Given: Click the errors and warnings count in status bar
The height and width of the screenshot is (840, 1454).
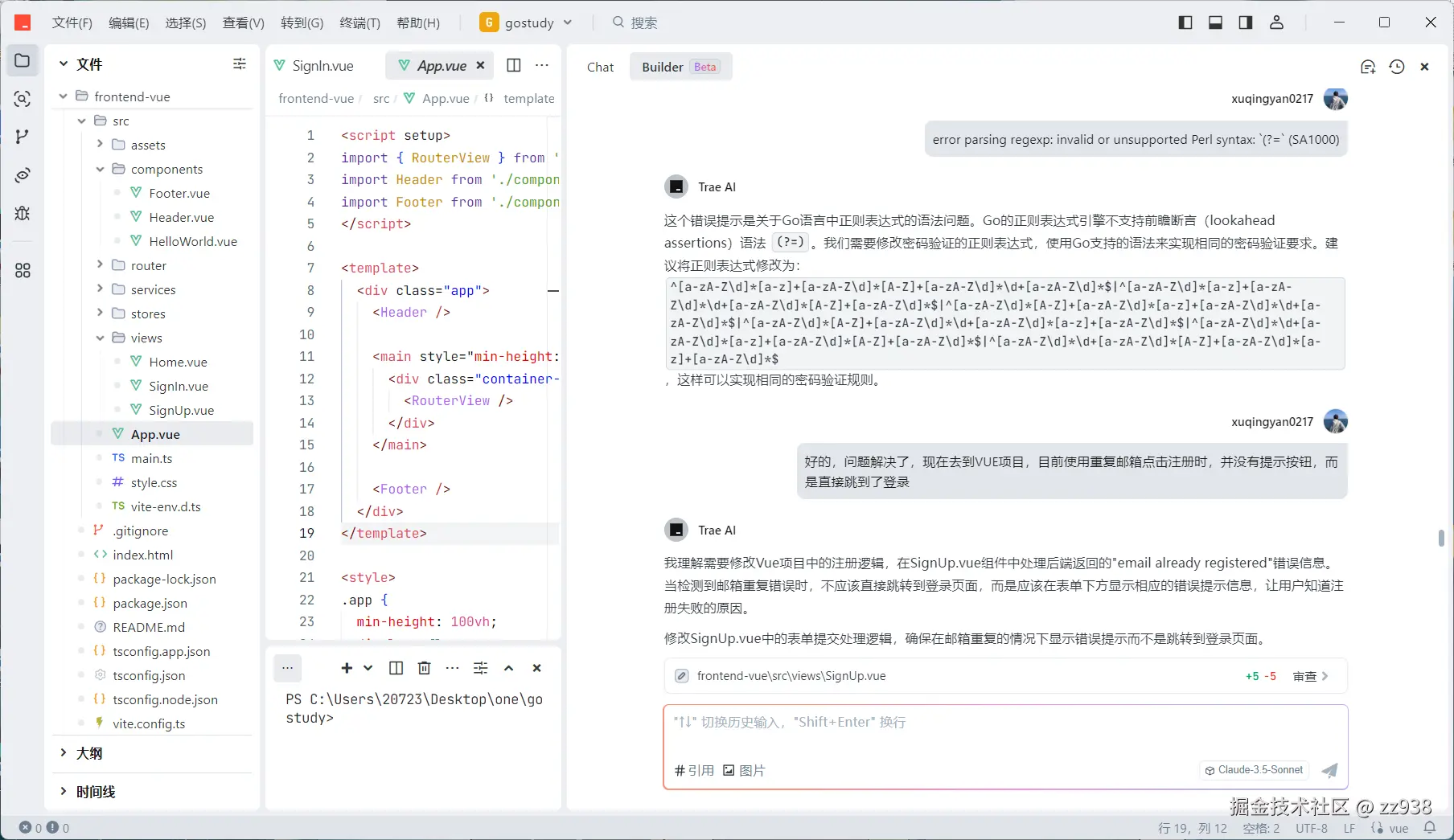Looking at the screenshot, I should coord(44,828).
